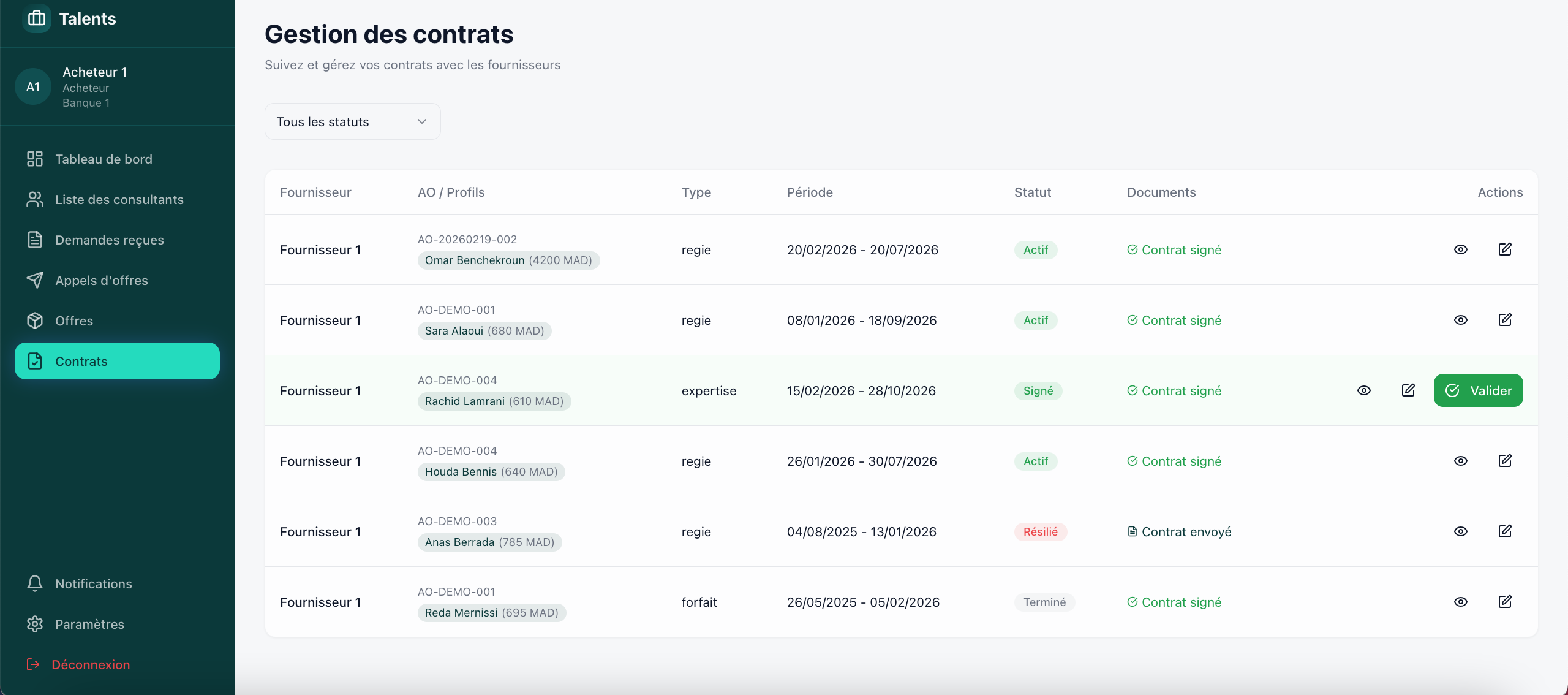Click the Houda Bennis profile chip
Screen dimensions: 1568x695
491,472
